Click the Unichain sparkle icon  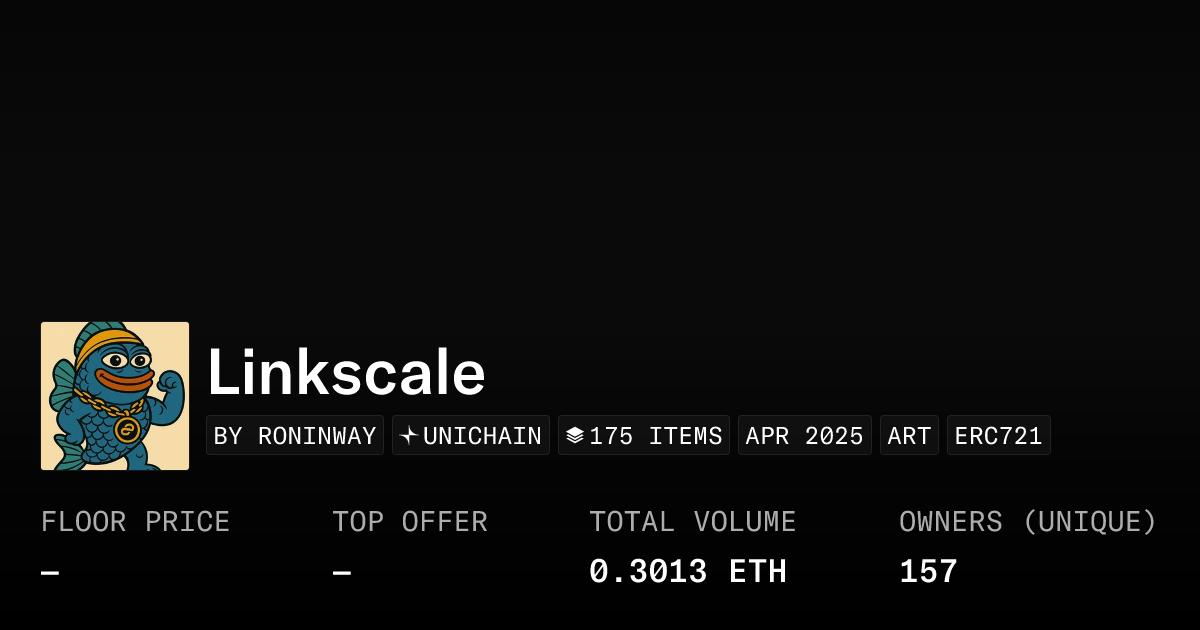pos(409,436)
